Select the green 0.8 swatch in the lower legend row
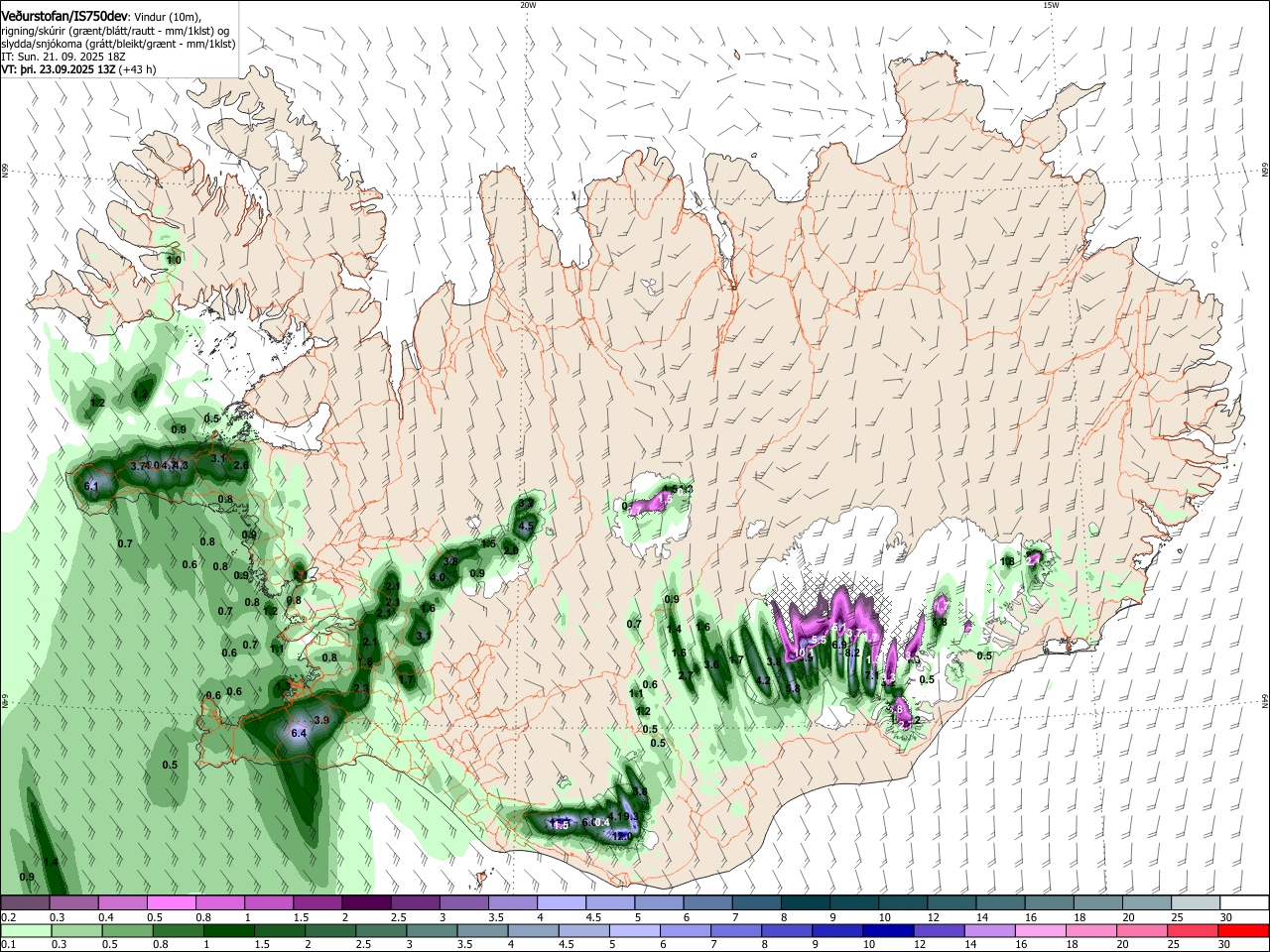 click(178, 930)
